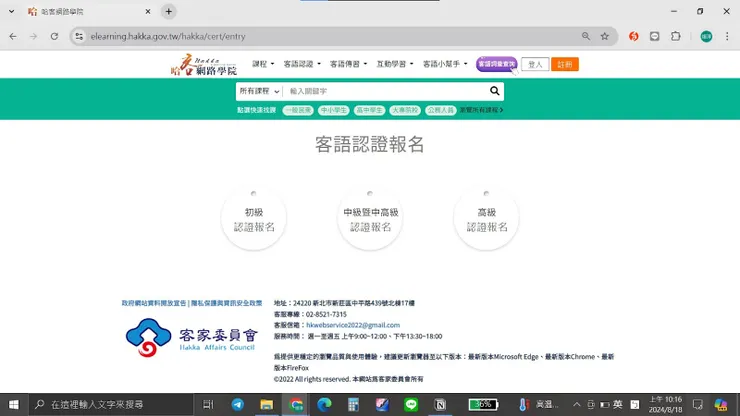Image resolution: width=740 pixels, height=416 pixels.
Task: Open the Chrome profile avatar
Action: point(706,36)
